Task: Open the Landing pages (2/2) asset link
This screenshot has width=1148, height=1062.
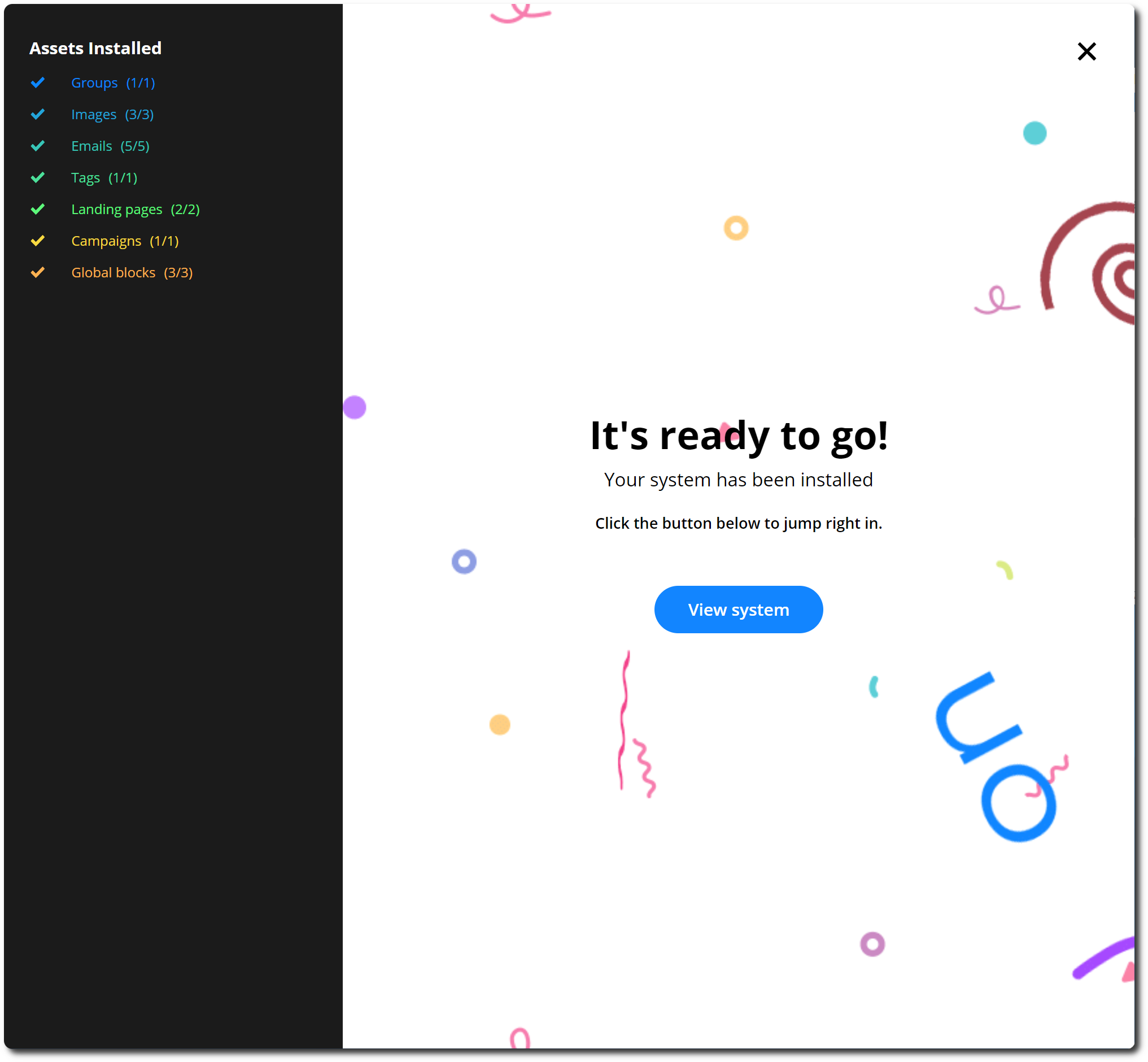Action: coord(136,209)
